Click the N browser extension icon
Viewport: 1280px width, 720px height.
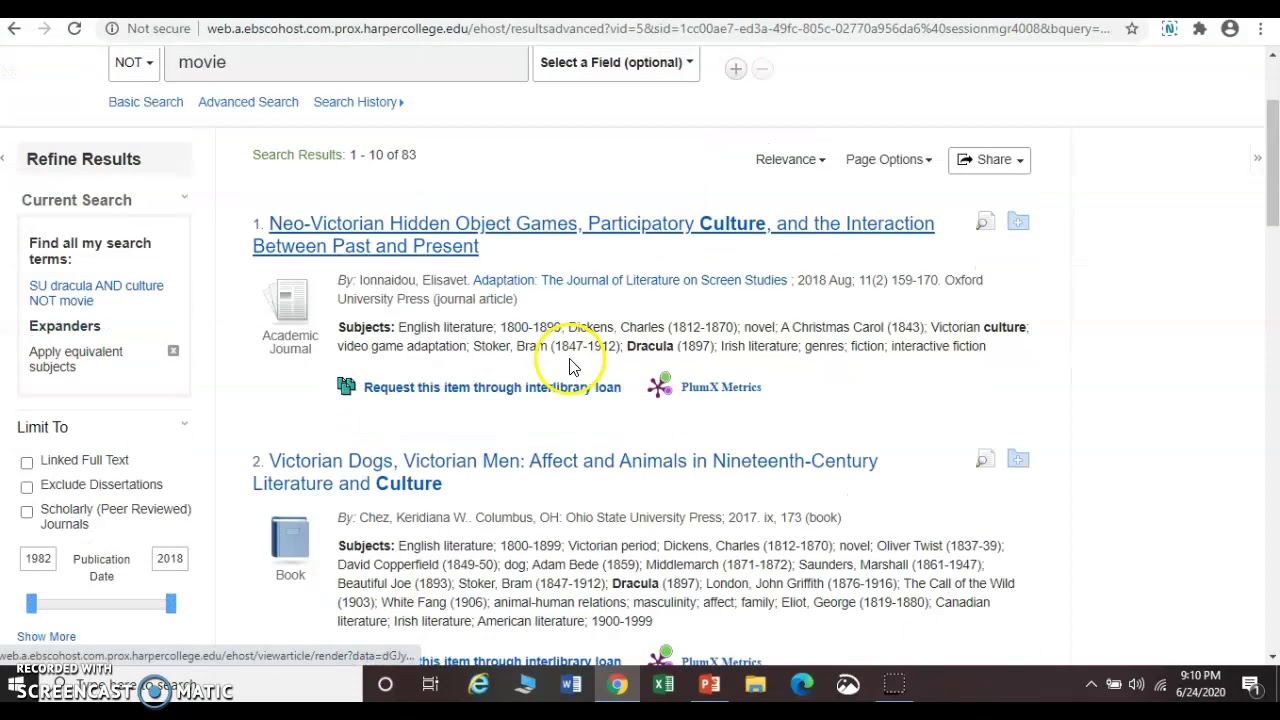pos(1169,29)
